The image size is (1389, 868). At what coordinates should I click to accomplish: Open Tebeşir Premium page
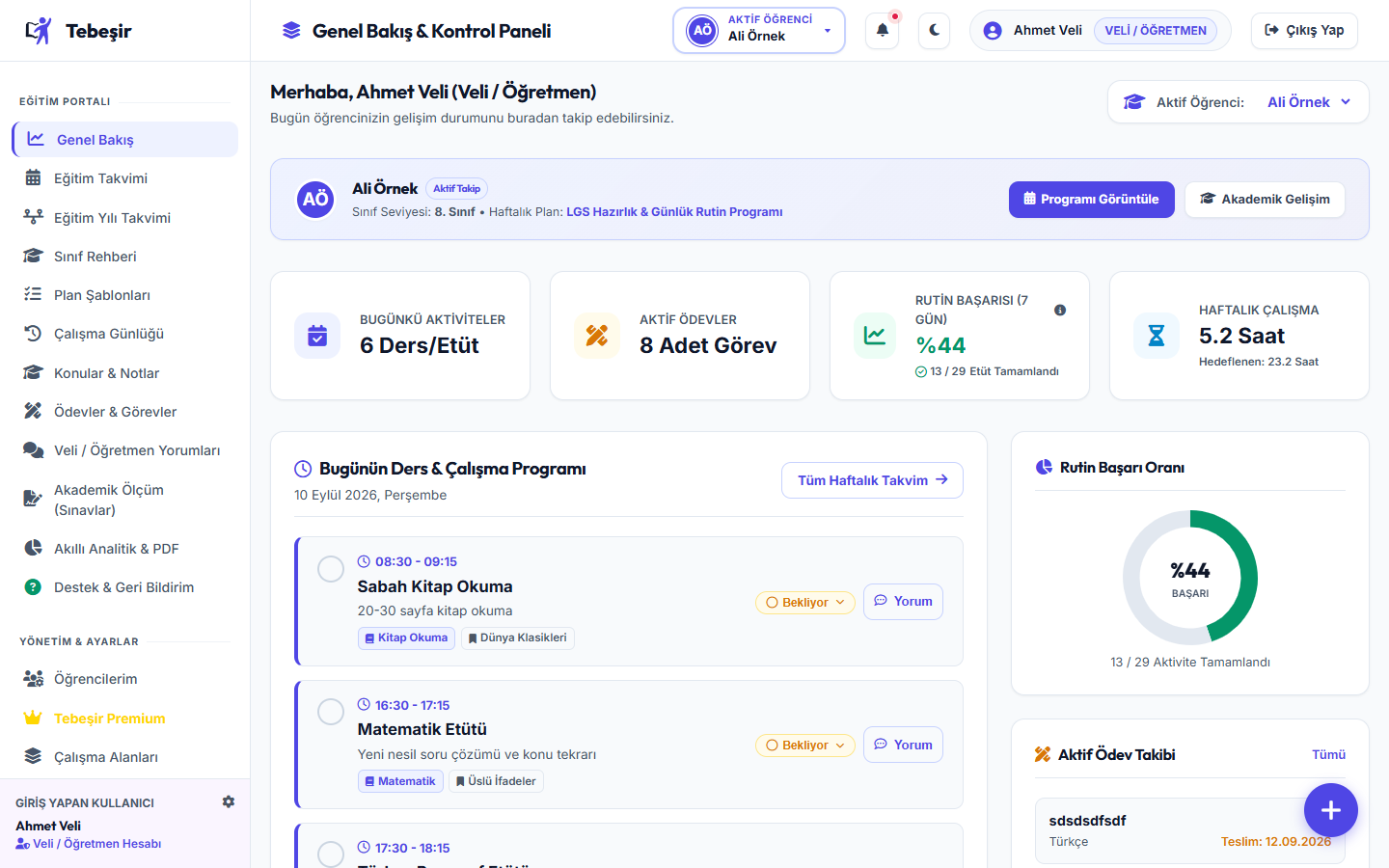click(x=125, y=719)
